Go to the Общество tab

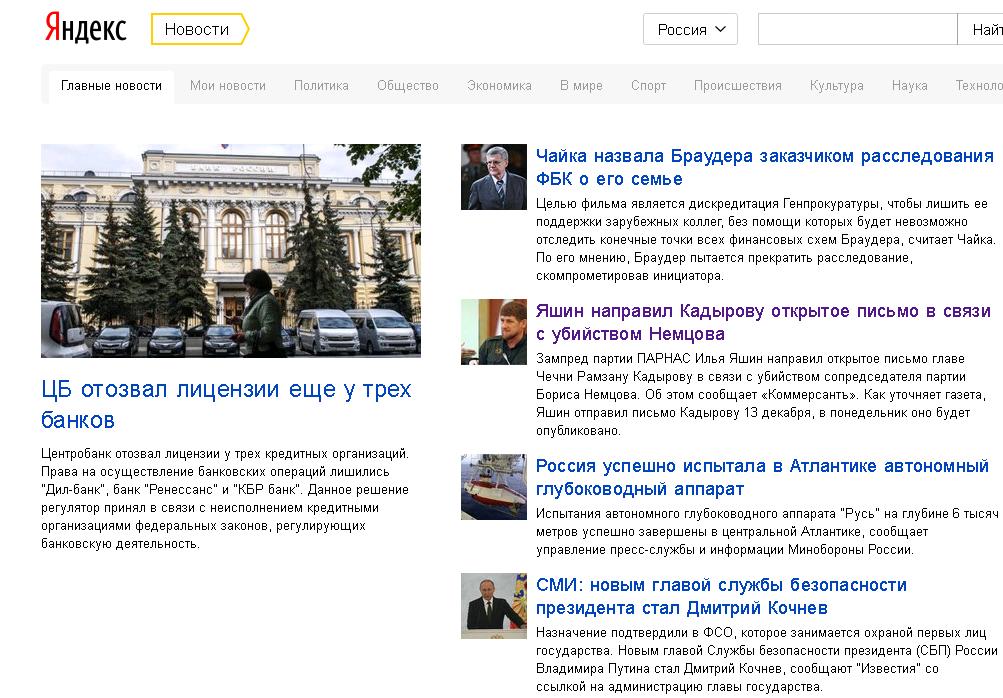click(408, 86)
